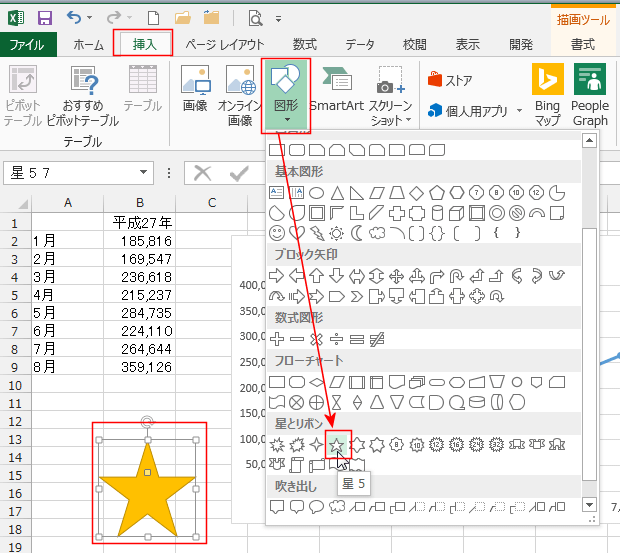This screenshot has height=553, width=620.
Task: Insert a picture with 画像 button
Action: (x=195, y=96)
